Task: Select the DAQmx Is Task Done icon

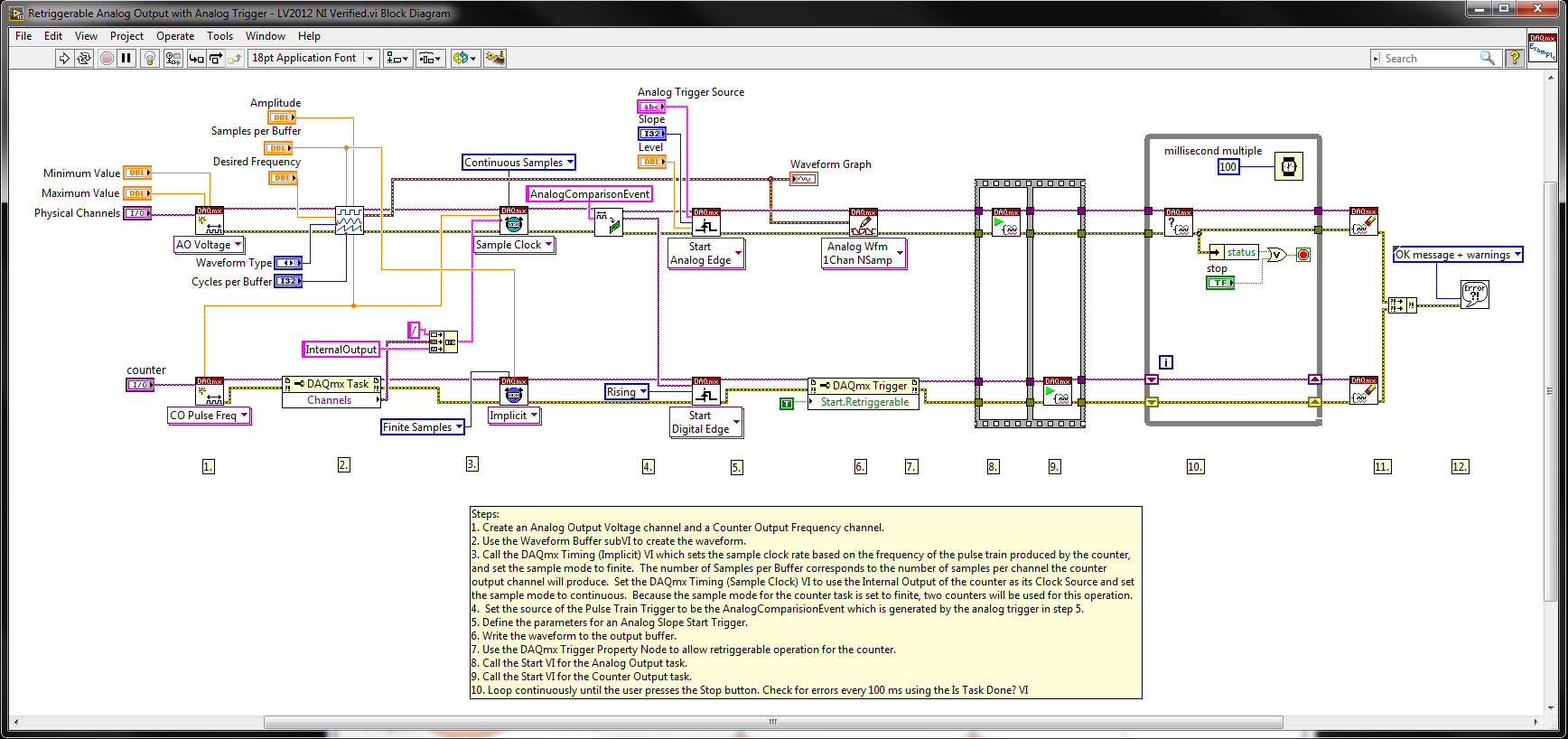Action: [x=1179, y=222]
